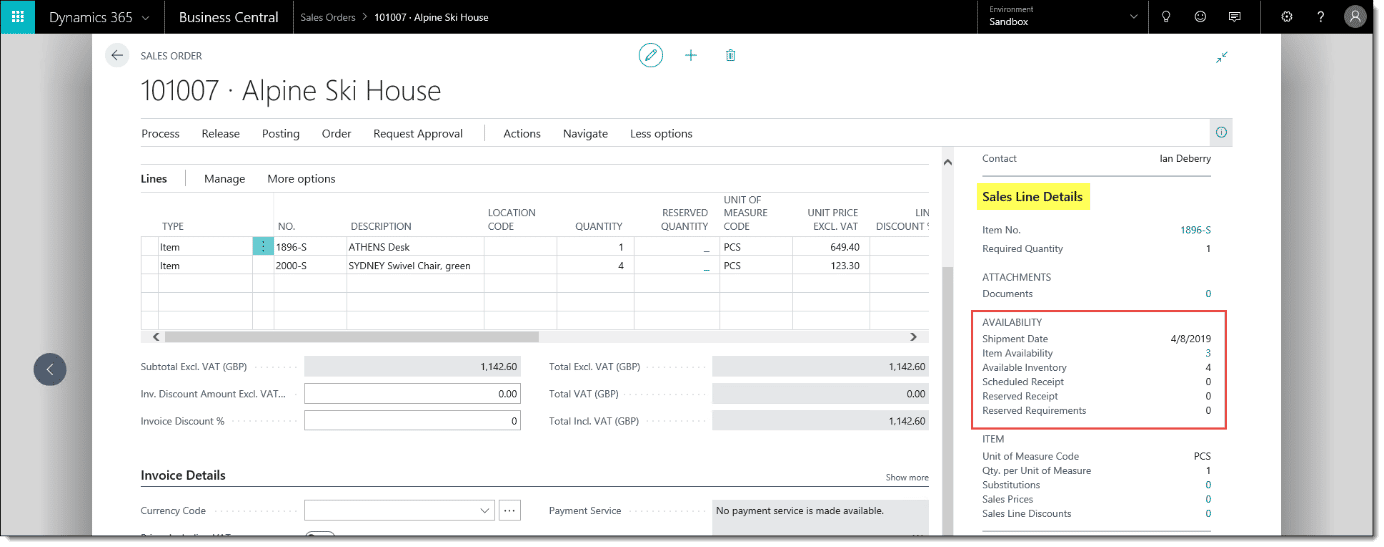Open the settings gear icon
Viewport: 1384px width, 547px height.
coord(1287,17)
